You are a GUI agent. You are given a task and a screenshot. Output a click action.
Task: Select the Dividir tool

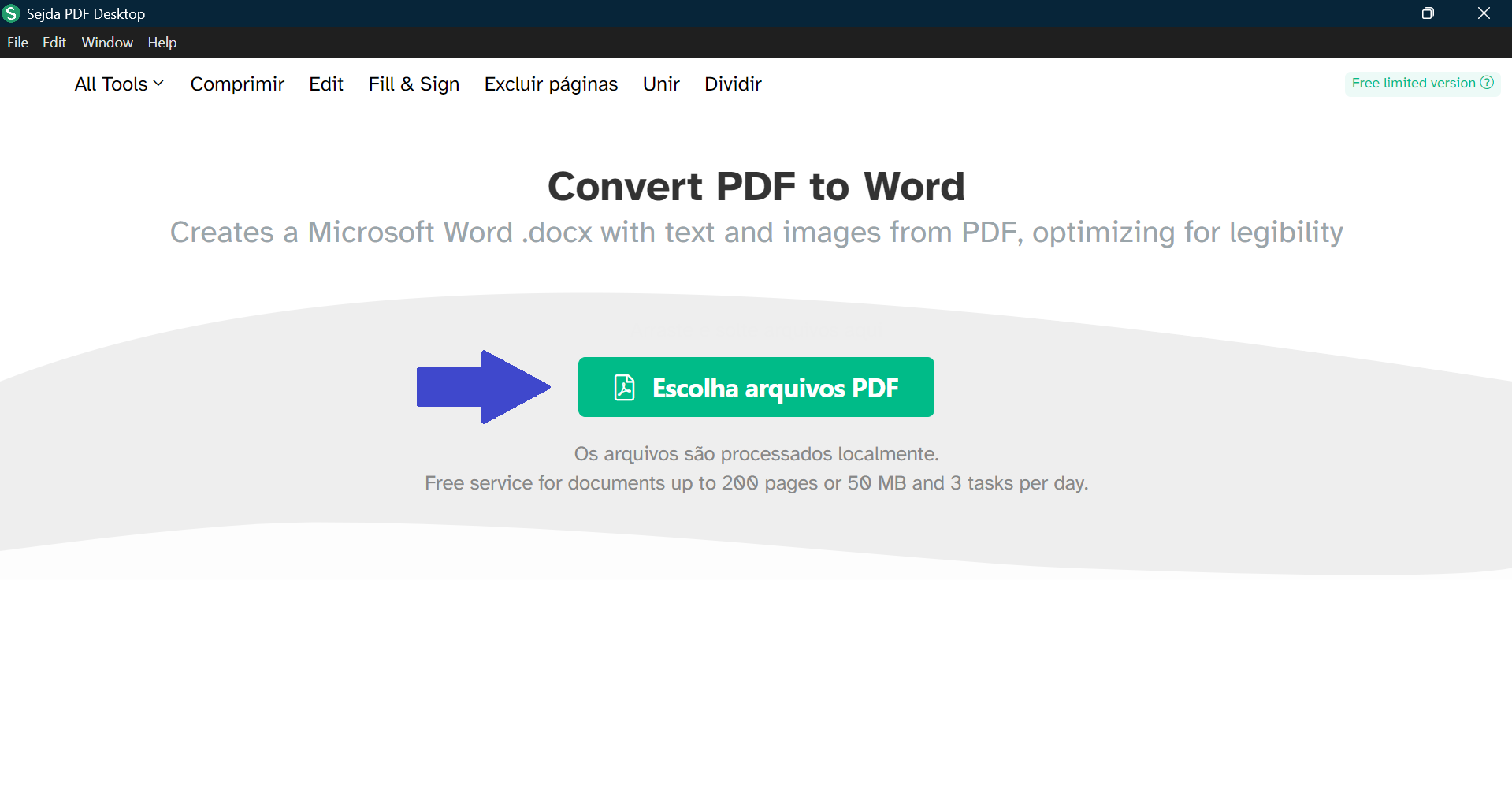pyautogui.click(x=732, y=84)
